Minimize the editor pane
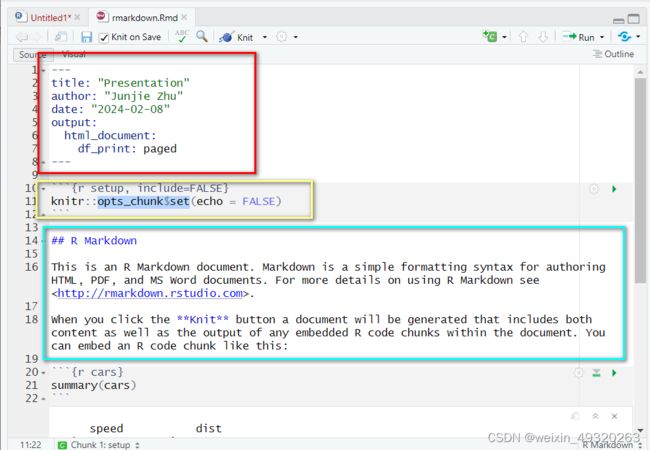 (618, 20)
